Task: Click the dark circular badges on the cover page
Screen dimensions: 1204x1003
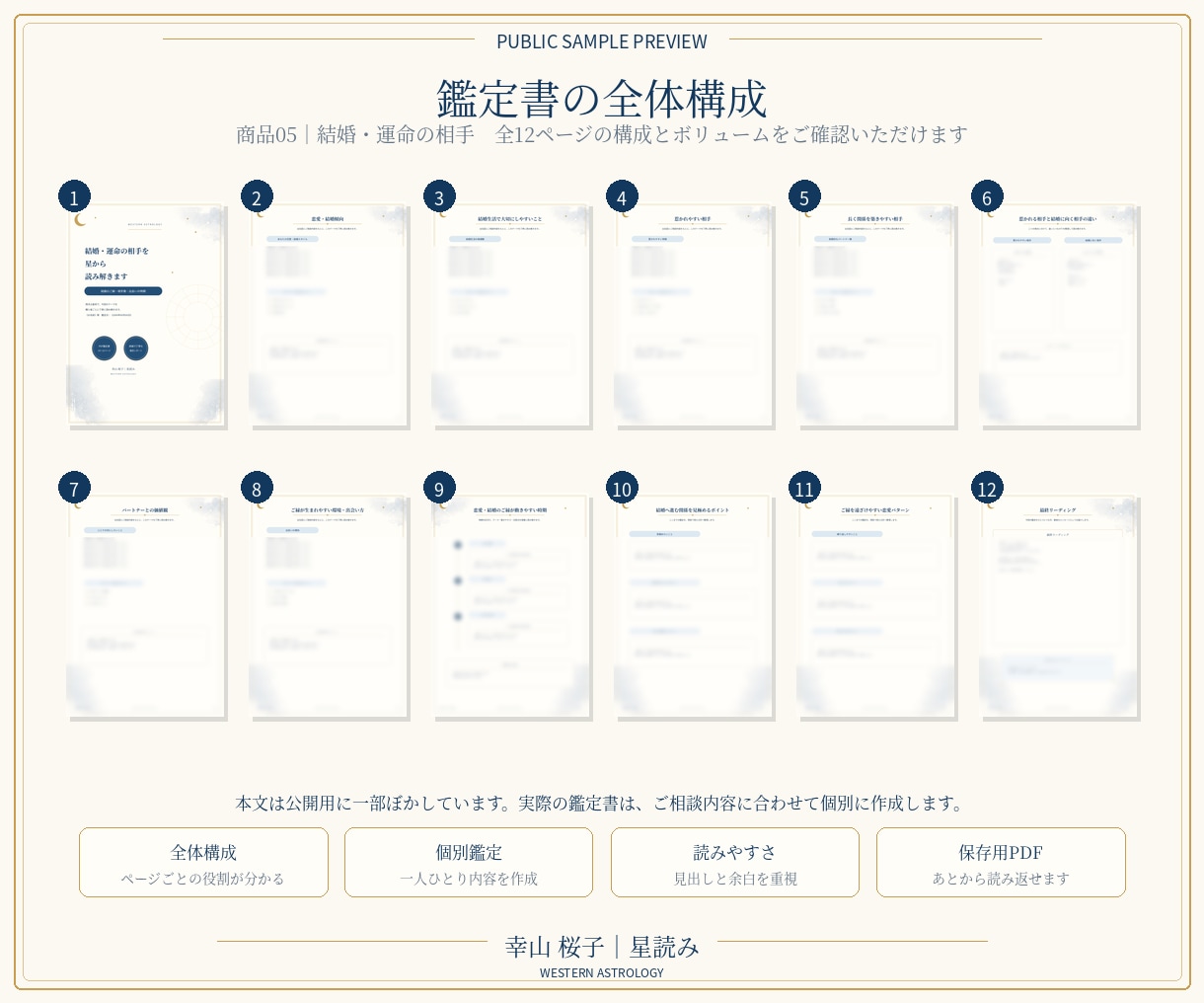Action: pos(120,347)
